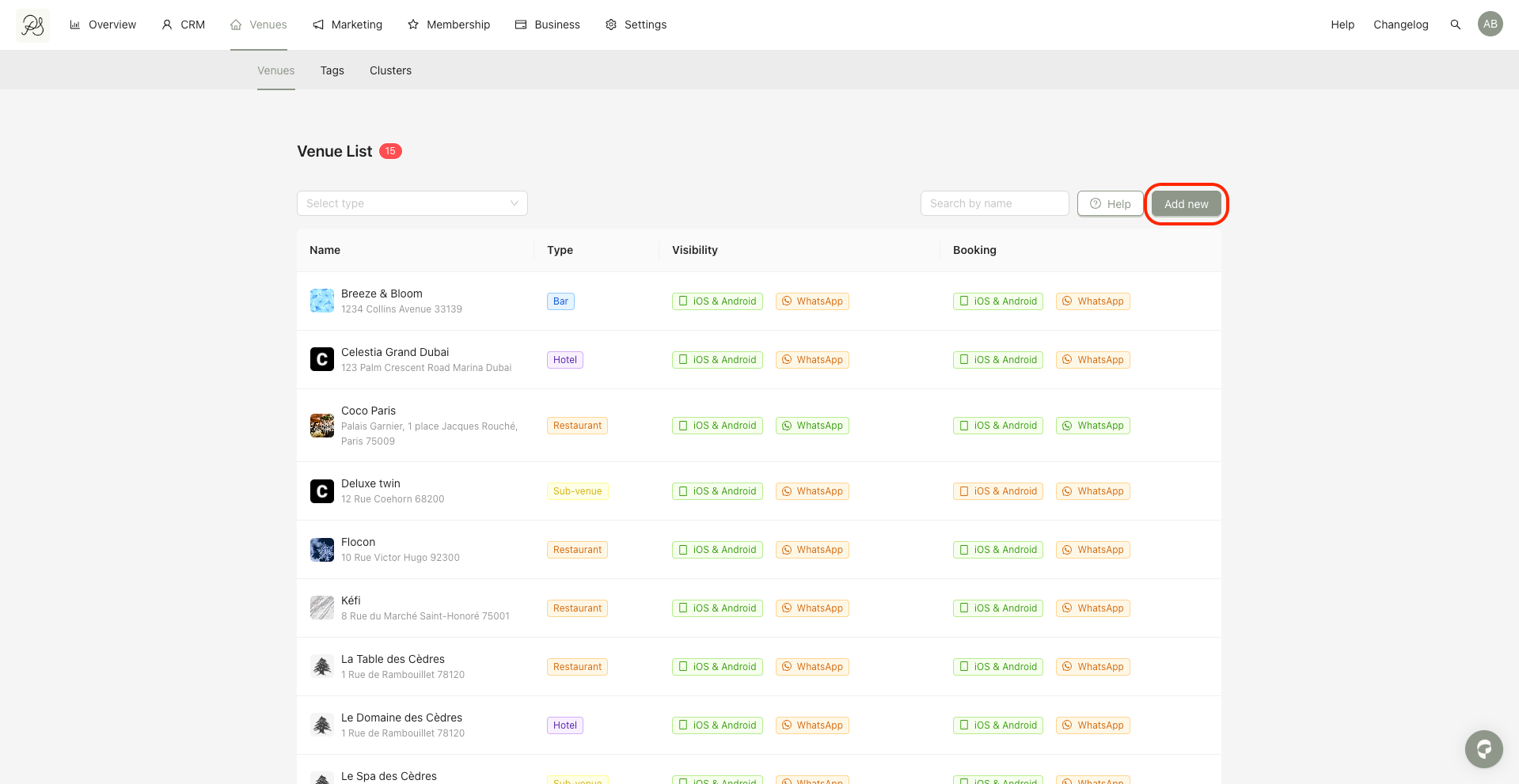Open the La Table des Cèdres venue
Viewport: 1519px width, 784px height.
pyautogui.click(x=393, y=659)
